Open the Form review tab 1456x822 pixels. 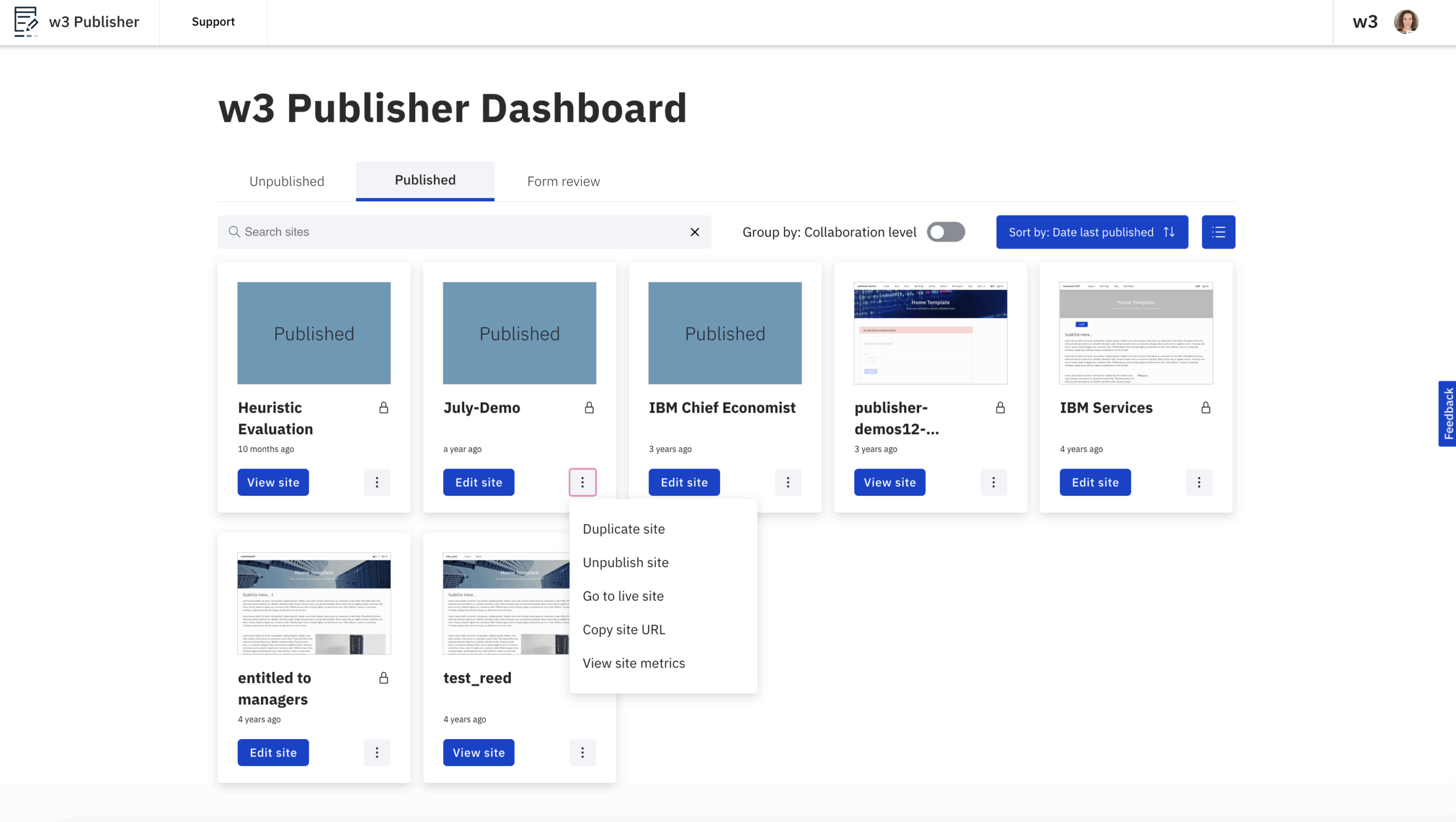pos(563,181)
